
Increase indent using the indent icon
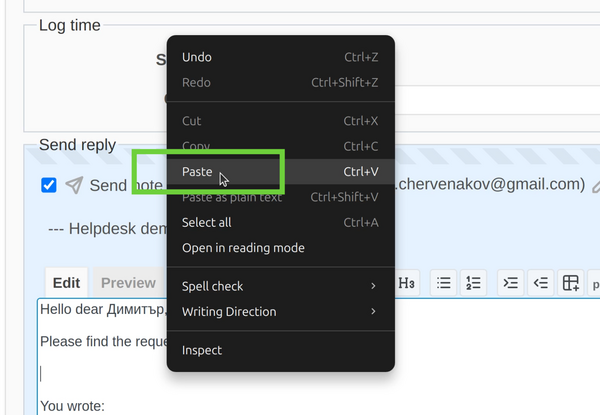click(x=511, y=283)
